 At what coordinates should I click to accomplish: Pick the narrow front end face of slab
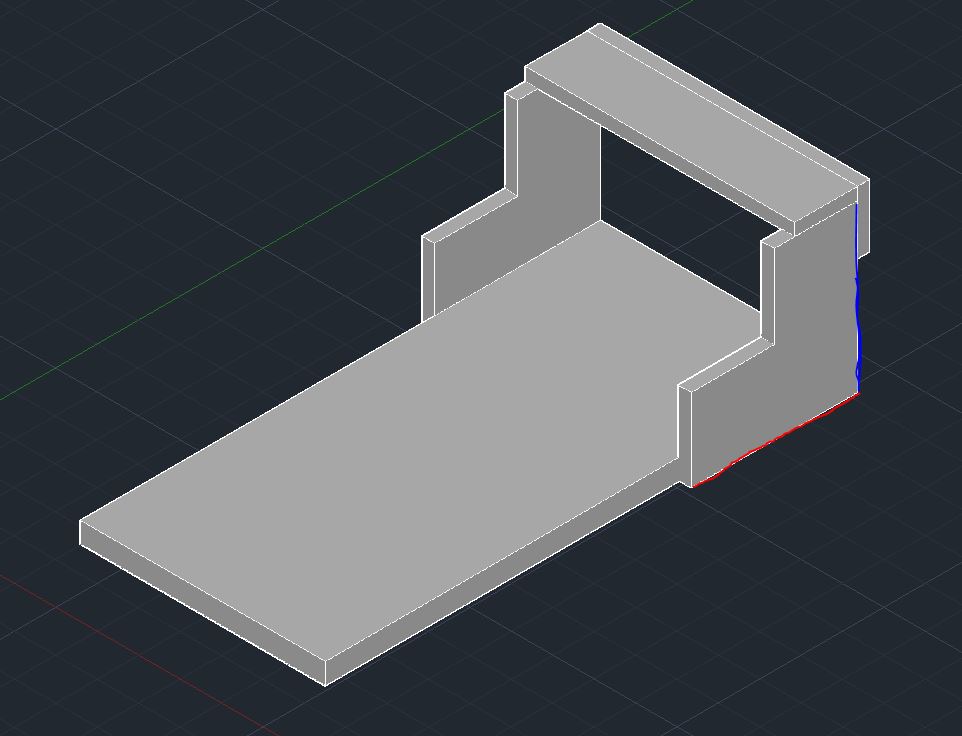coord(202,602)
